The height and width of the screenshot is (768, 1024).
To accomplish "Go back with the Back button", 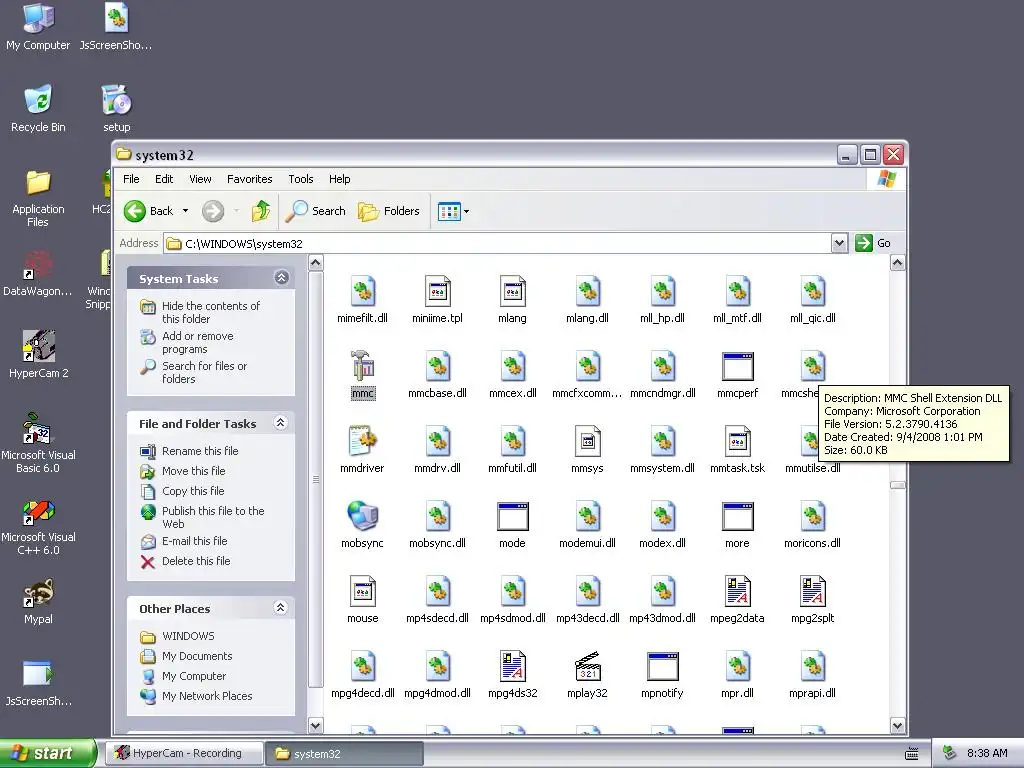I will coord(149,211).
